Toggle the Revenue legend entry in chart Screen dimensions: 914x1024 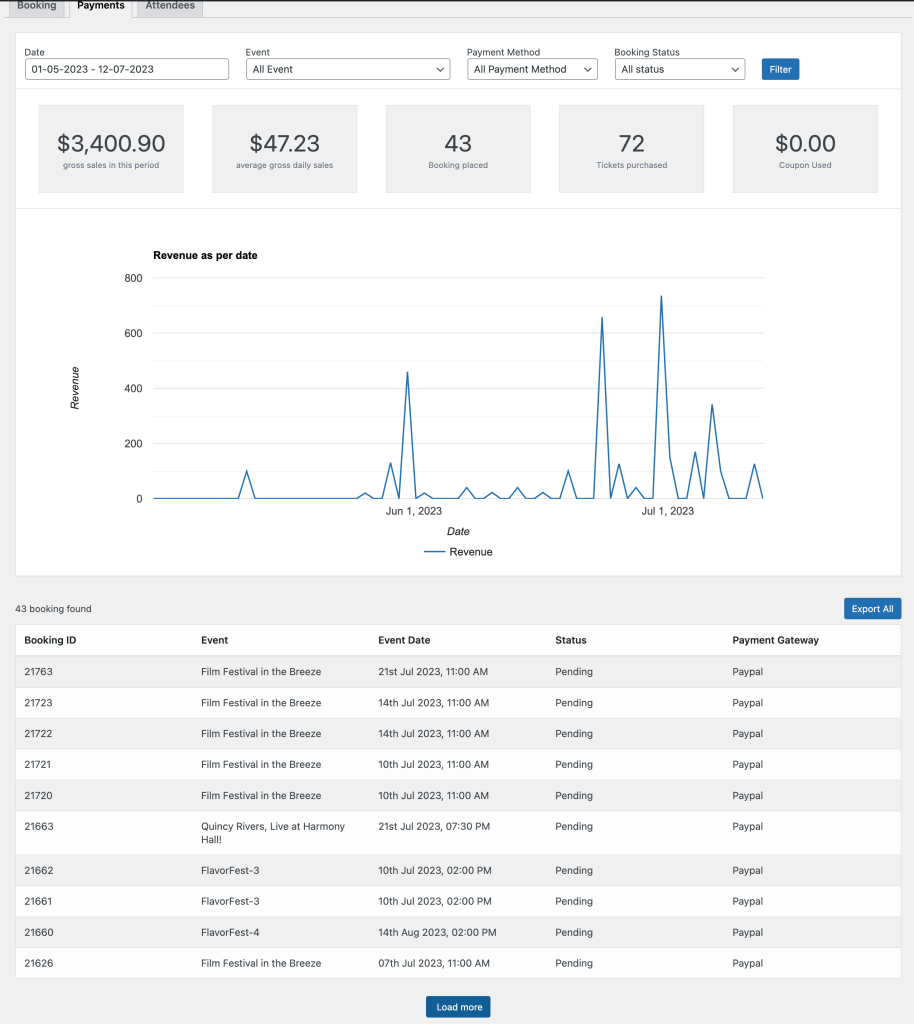point(458,552)
